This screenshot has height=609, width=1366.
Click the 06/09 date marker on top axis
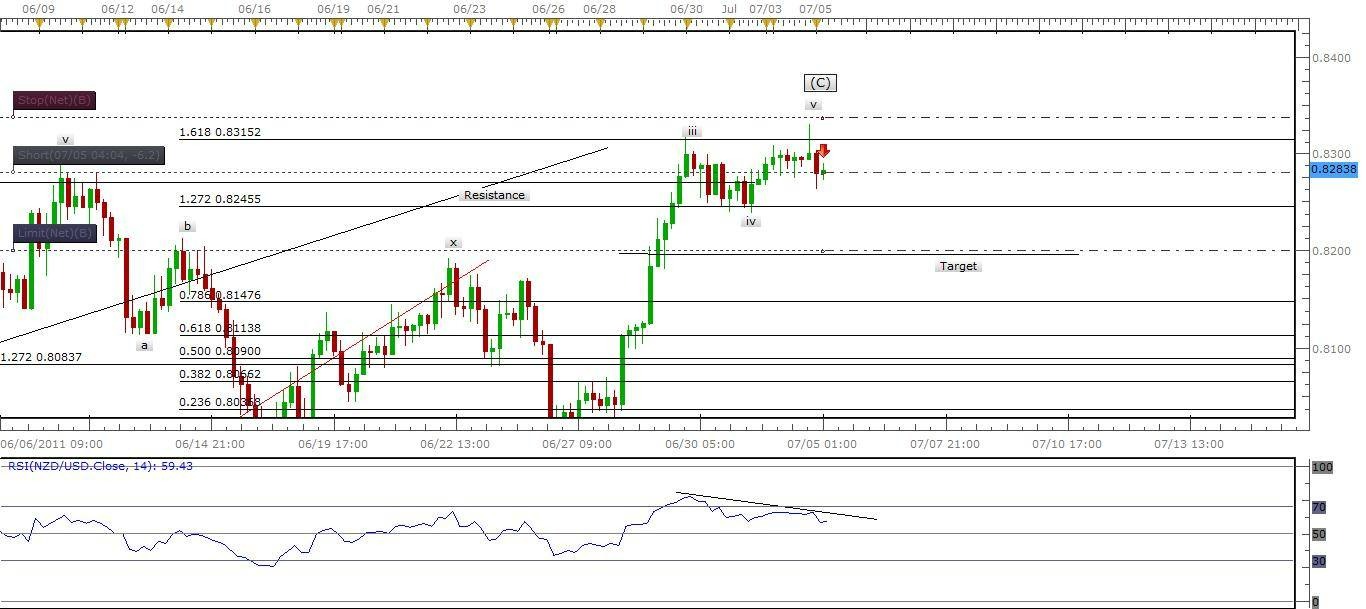tap(39, 8)
